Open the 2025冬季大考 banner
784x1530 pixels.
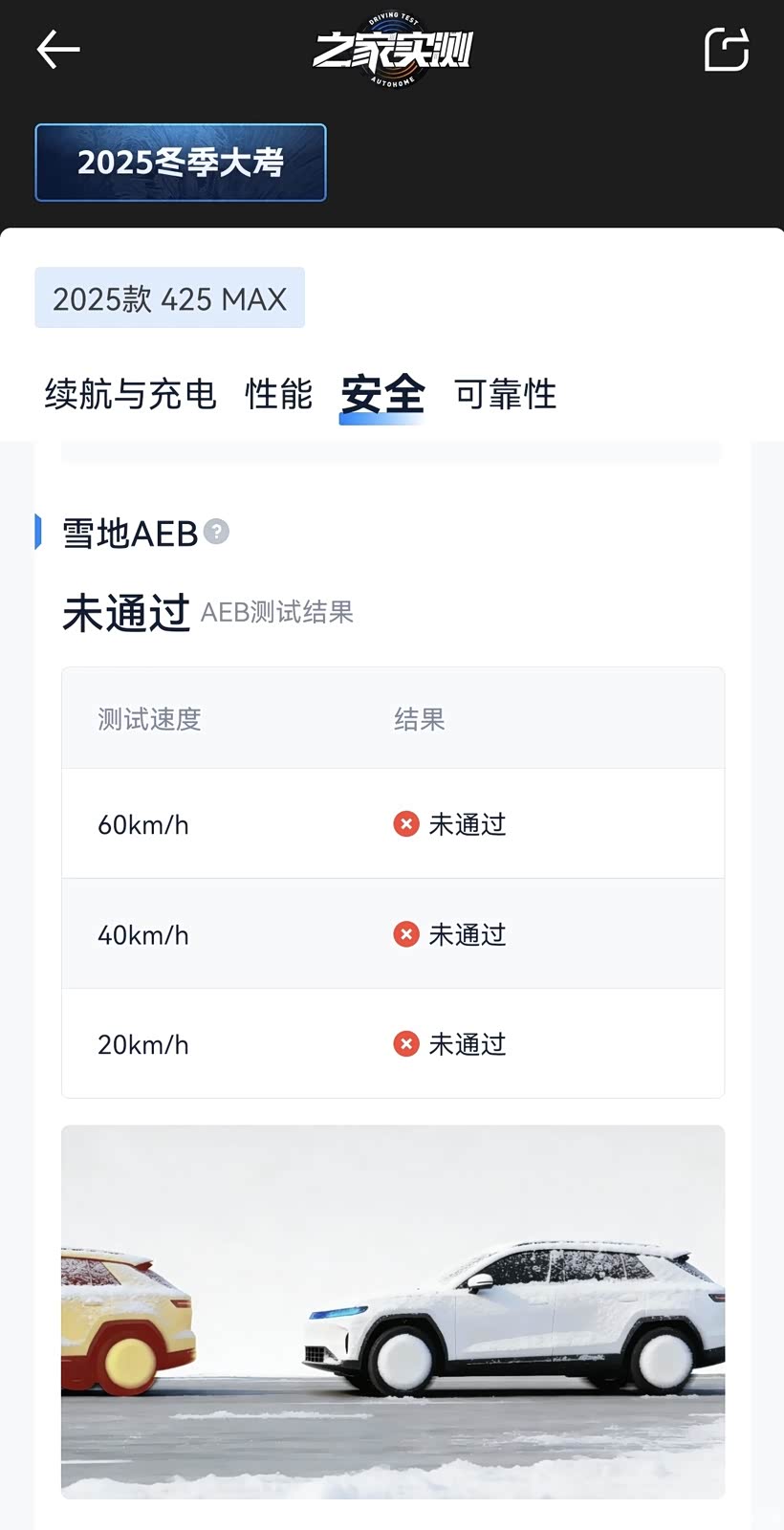click(181, 163)
